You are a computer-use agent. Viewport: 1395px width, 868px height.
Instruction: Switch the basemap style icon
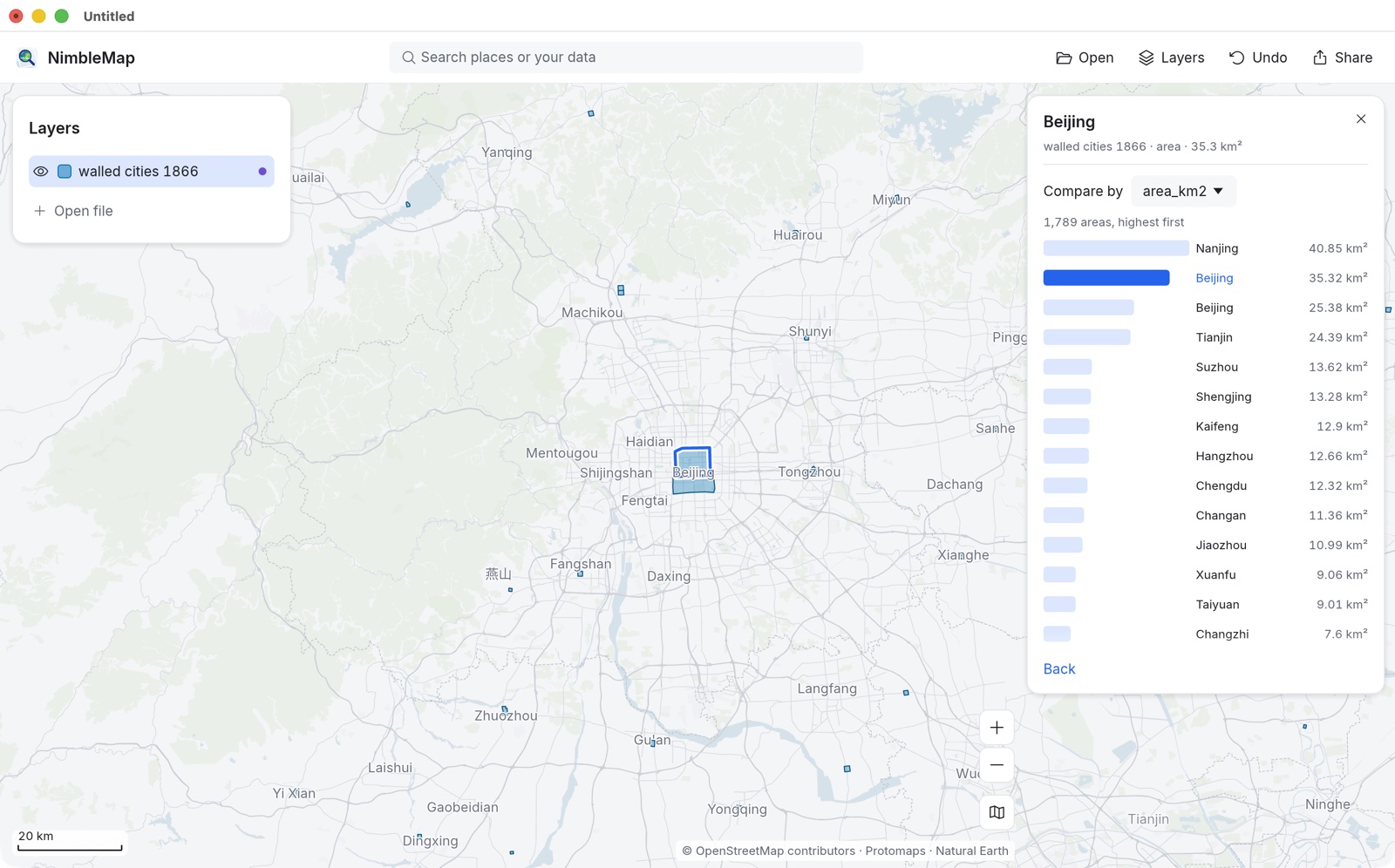[997, 812]
